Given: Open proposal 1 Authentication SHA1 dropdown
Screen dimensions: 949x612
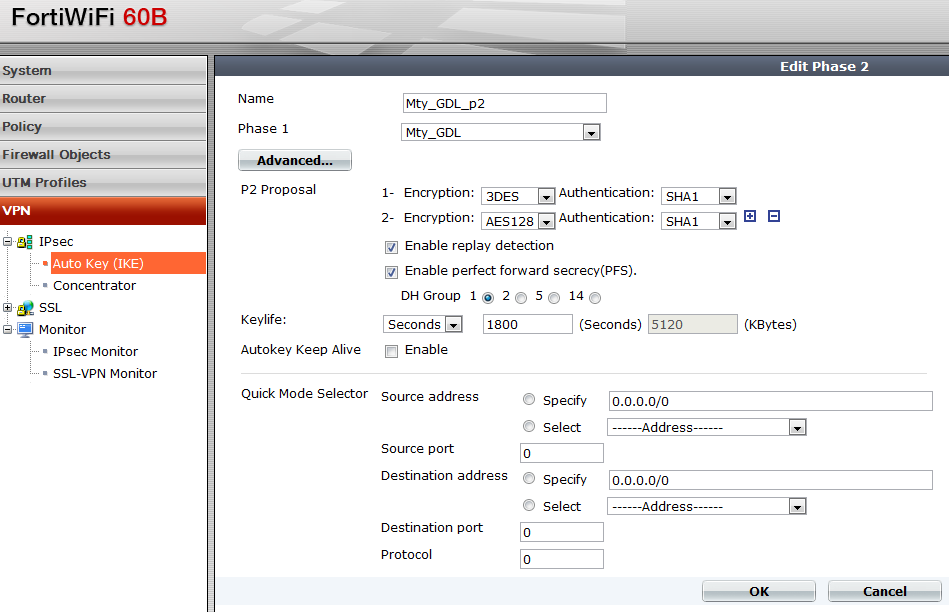Looking at the screenshot, I should coord(698,196).
